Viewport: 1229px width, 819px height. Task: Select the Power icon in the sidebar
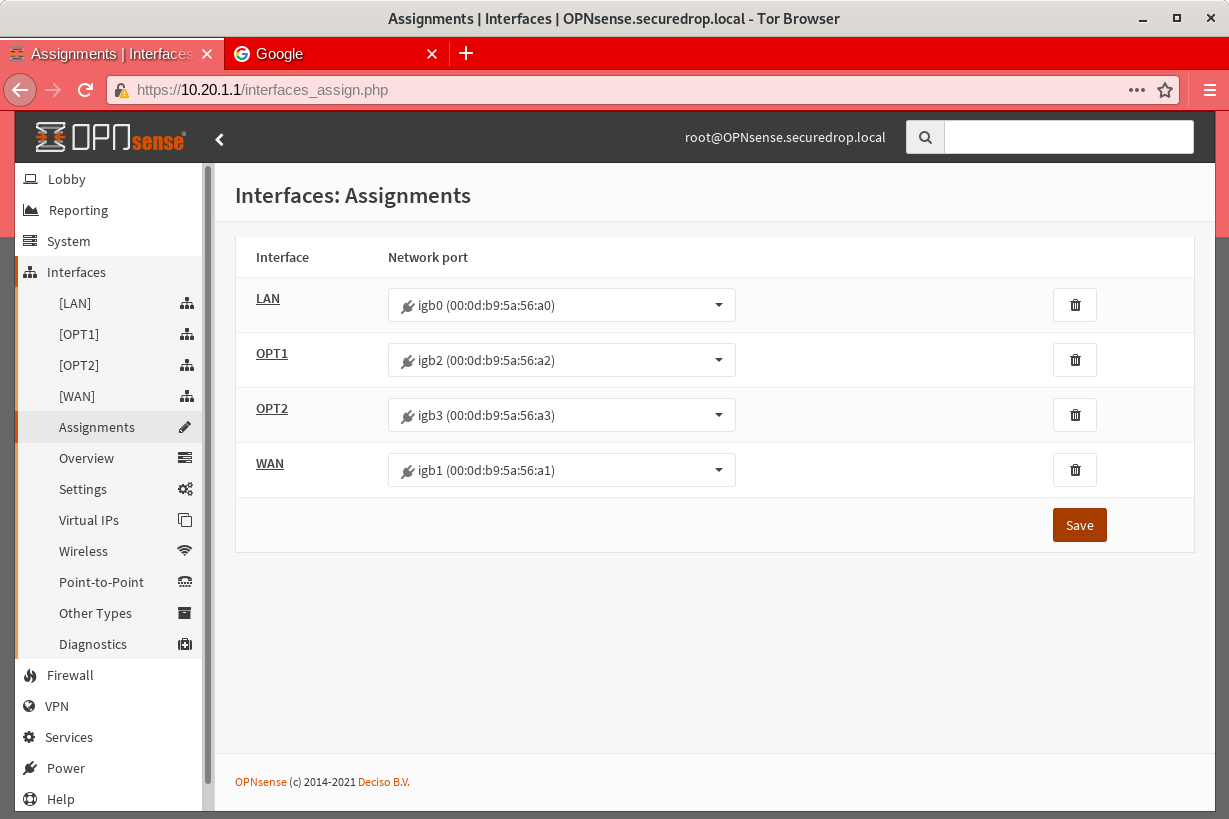coord(30,768)
